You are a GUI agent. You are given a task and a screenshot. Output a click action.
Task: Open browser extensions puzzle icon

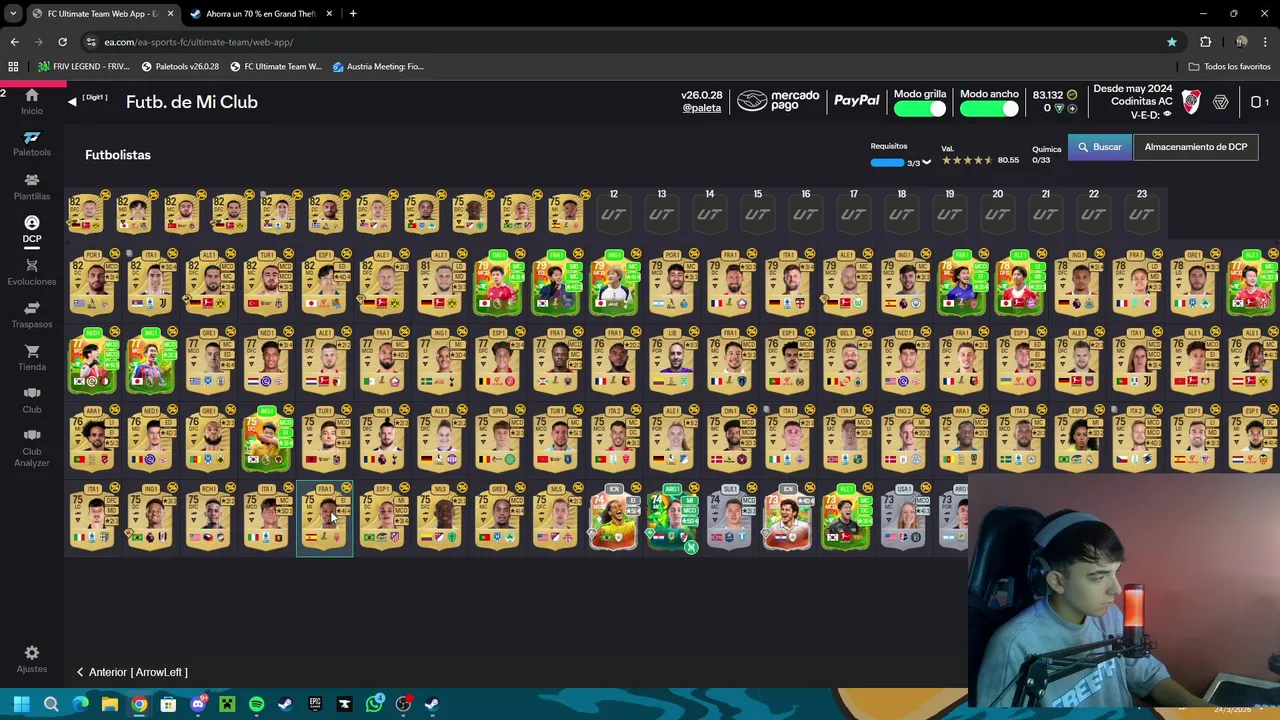click(x=1205, y=42)
